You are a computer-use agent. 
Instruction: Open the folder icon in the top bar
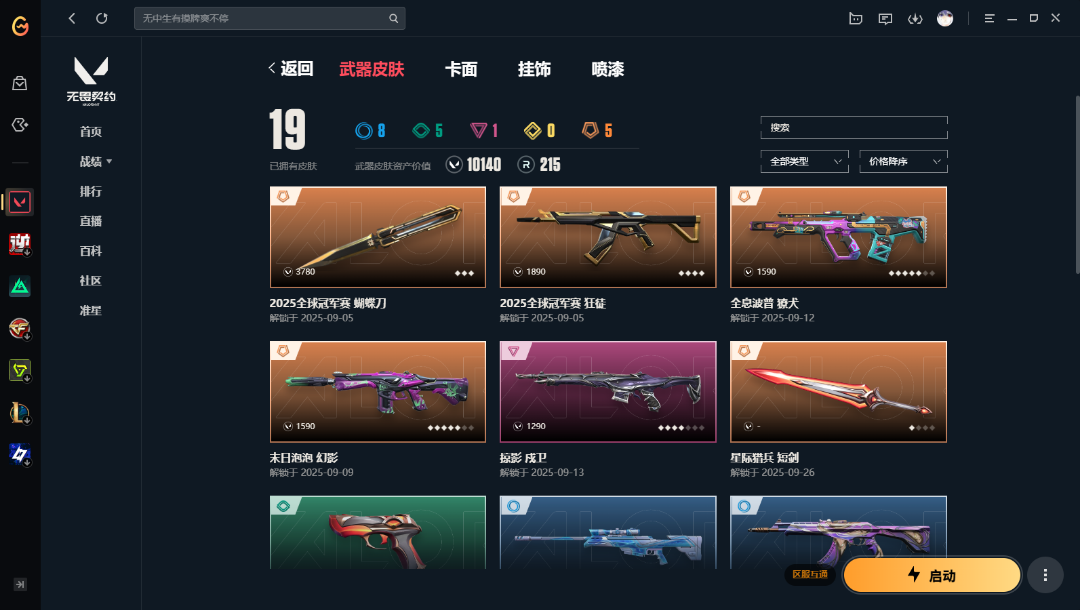click(855, 19)
